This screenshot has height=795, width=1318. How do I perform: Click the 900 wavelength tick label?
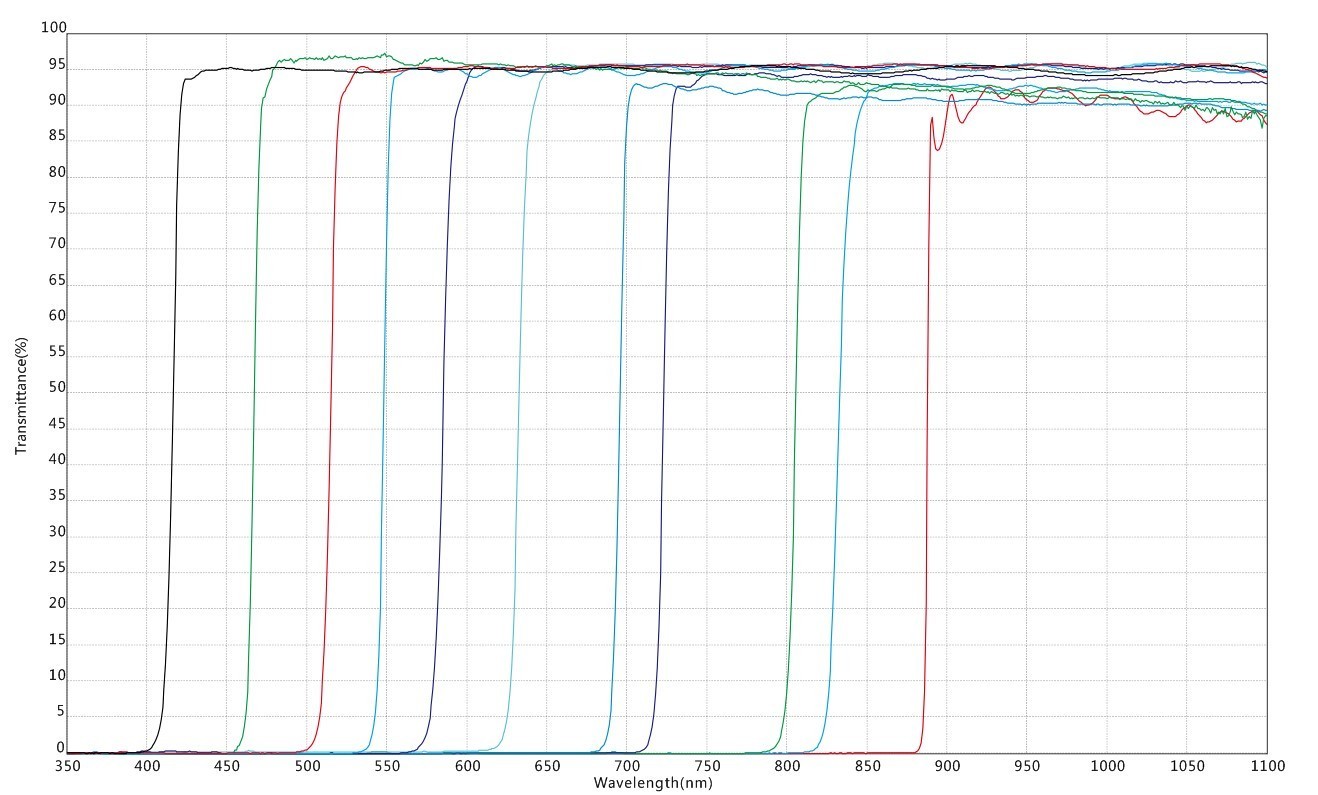946,766
